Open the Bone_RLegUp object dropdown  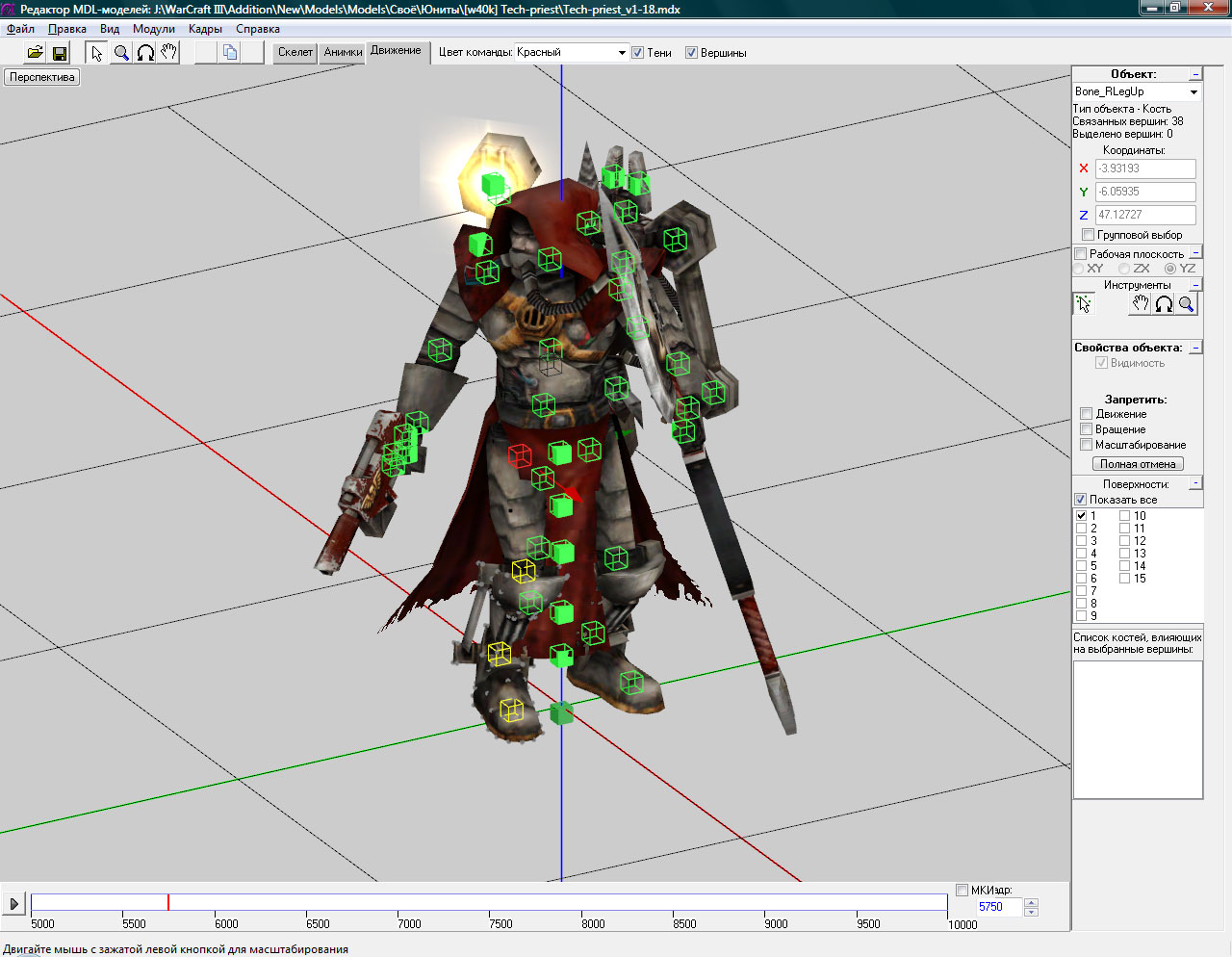[x=1193, y=92]
